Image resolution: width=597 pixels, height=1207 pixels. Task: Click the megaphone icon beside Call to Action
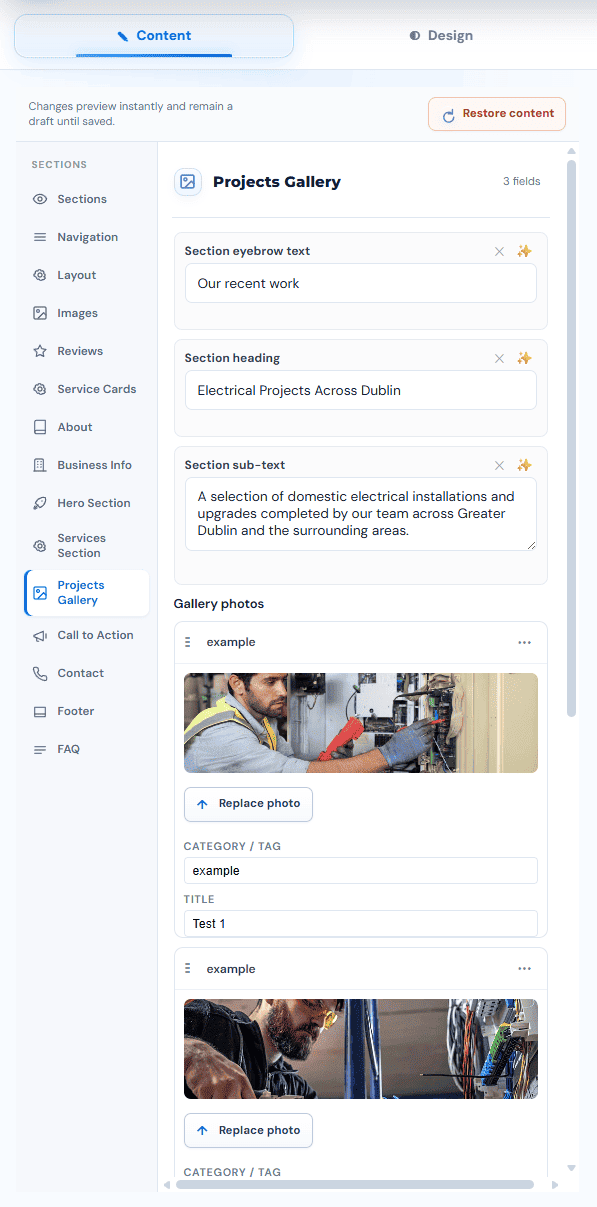click(40, 636)
